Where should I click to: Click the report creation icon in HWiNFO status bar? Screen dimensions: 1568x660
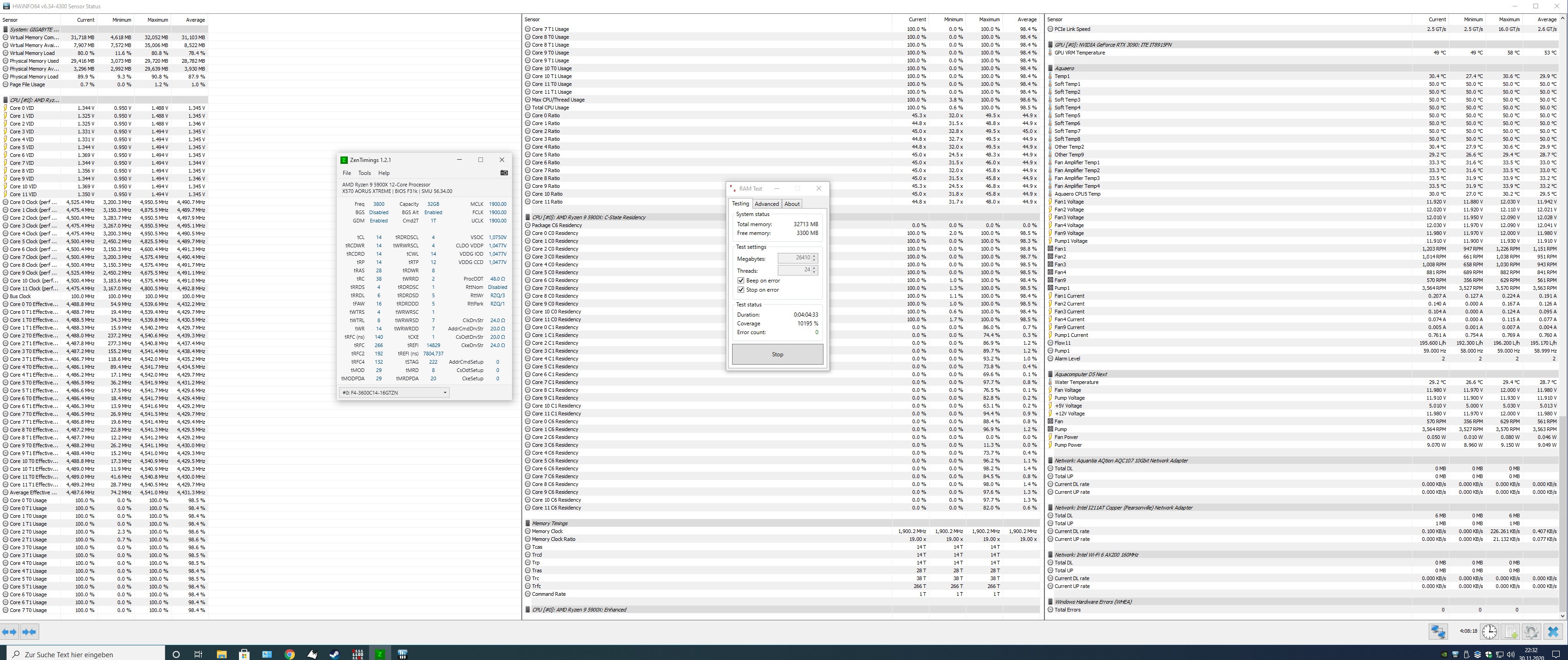point(1510,632)
